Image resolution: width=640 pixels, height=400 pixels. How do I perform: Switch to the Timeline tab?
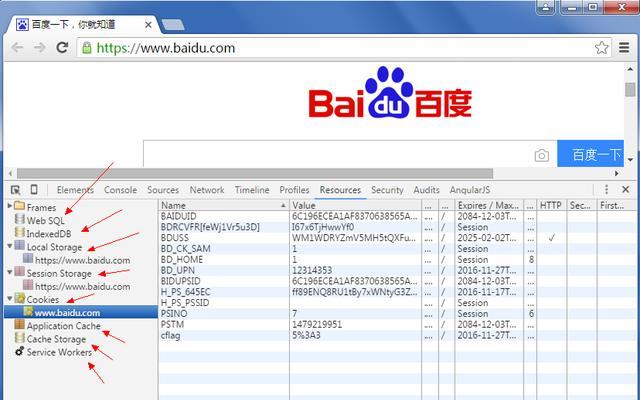(252, 190)
